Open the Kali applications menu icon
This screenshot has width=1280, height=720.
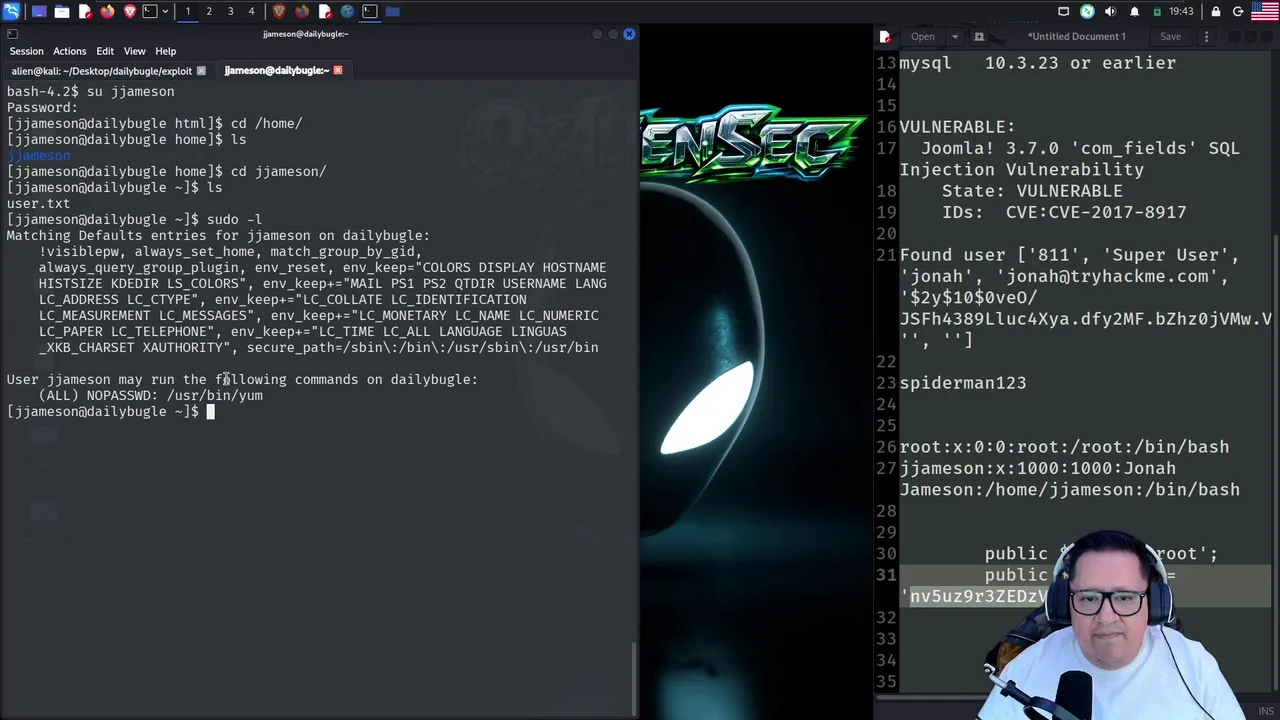[11, 11]
